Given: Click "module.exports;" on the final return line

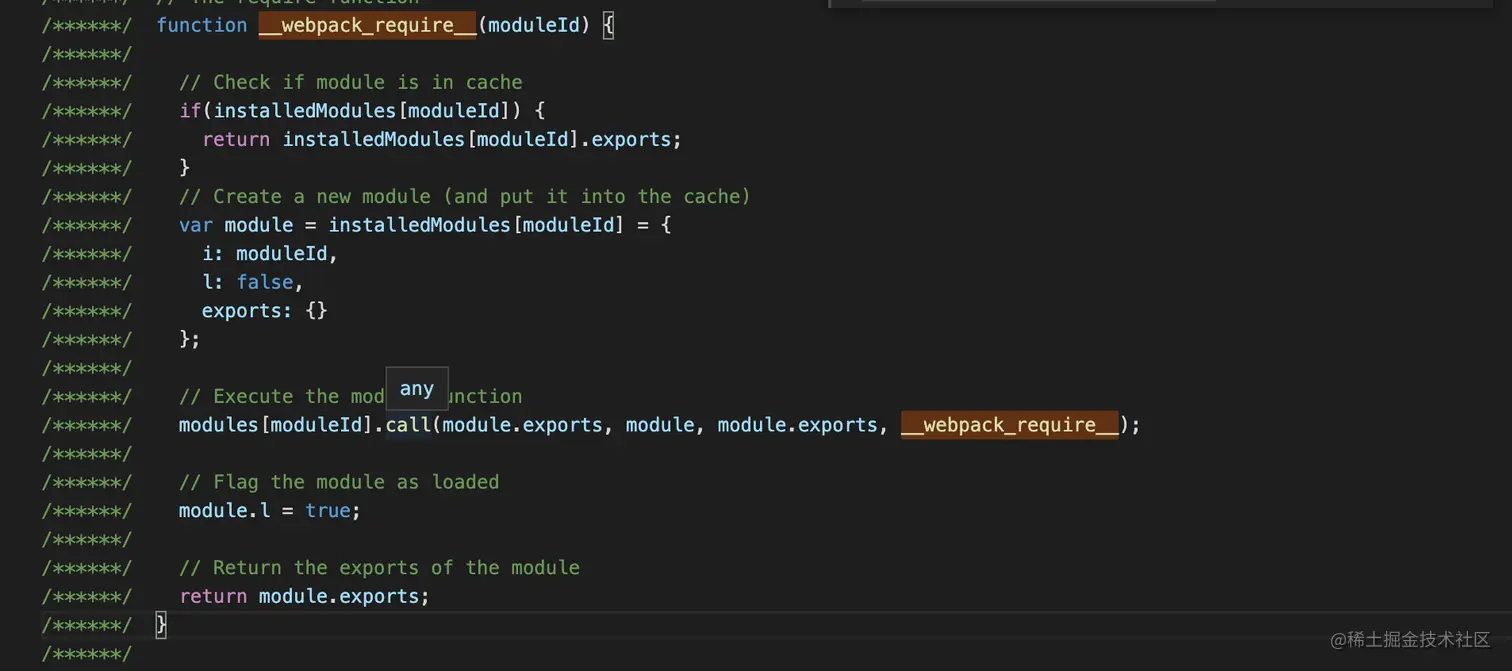Looking at the screenshot, I should [345, 596].
